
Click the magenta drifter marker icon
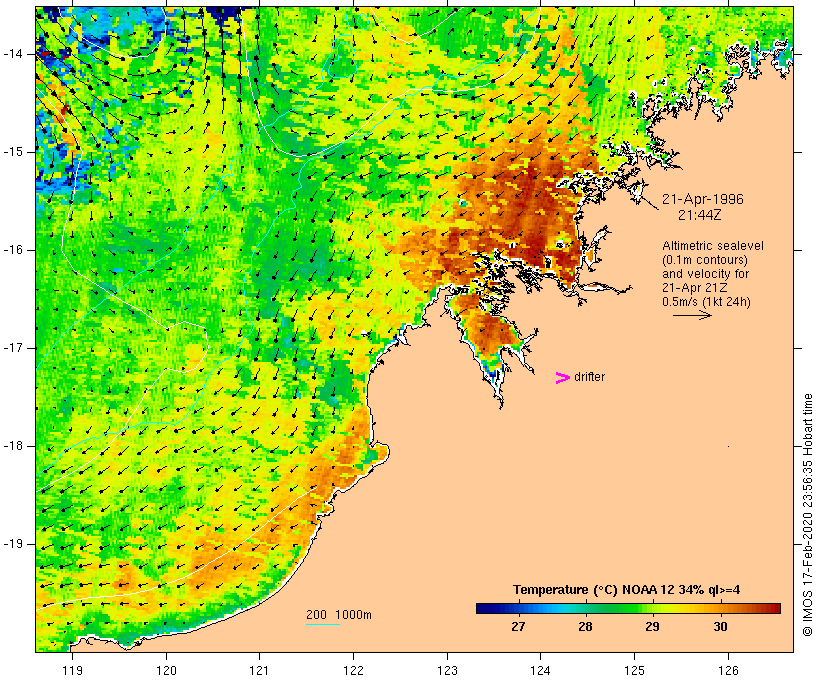point(562,378)
